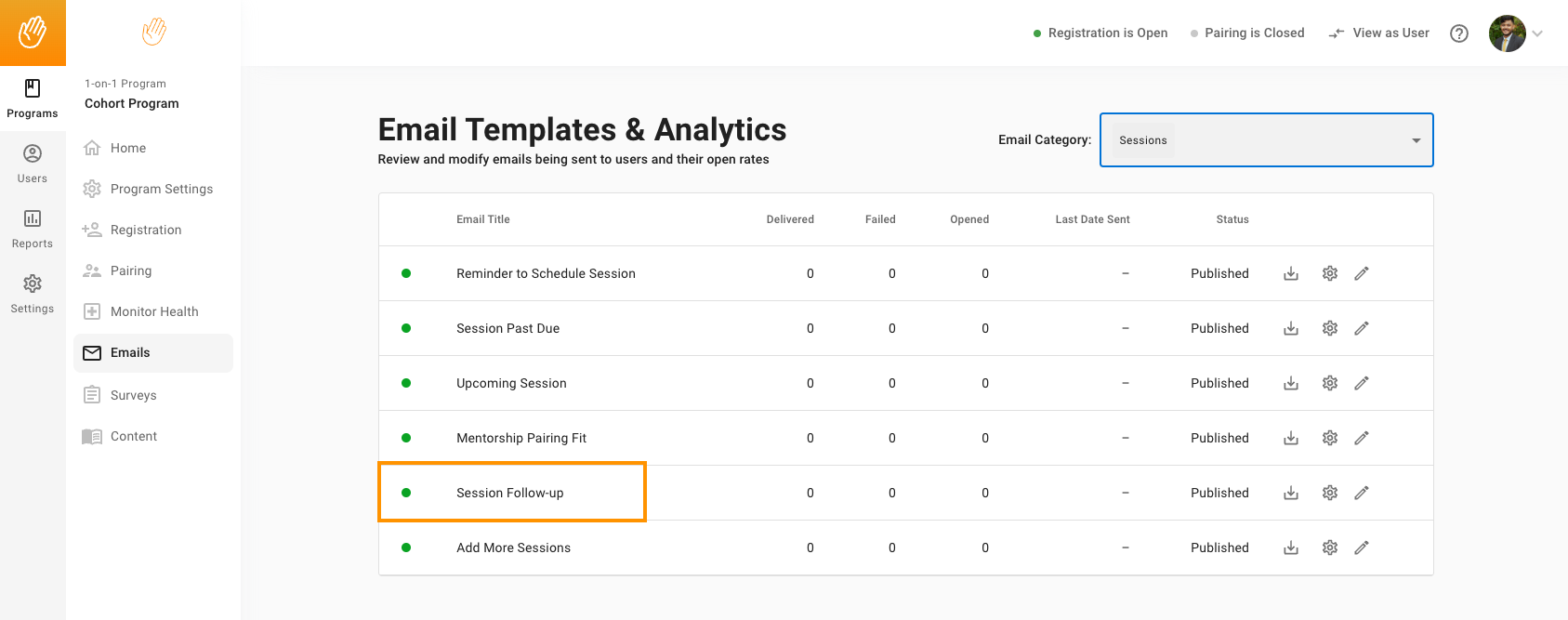The image size is (1568, 620).
Task: Click the help question mark icon
Action: (1459, 33)
